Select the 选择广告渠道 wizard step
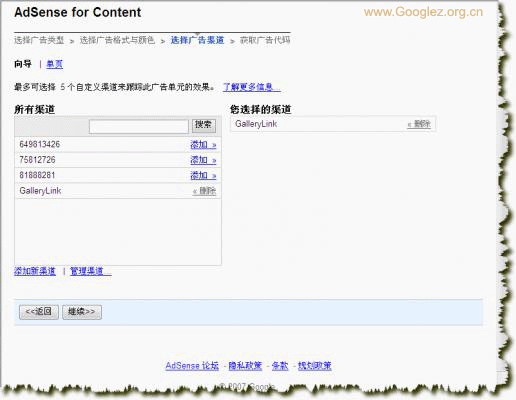The height and width of the screenshot is (400, 516). click(197, 40)
